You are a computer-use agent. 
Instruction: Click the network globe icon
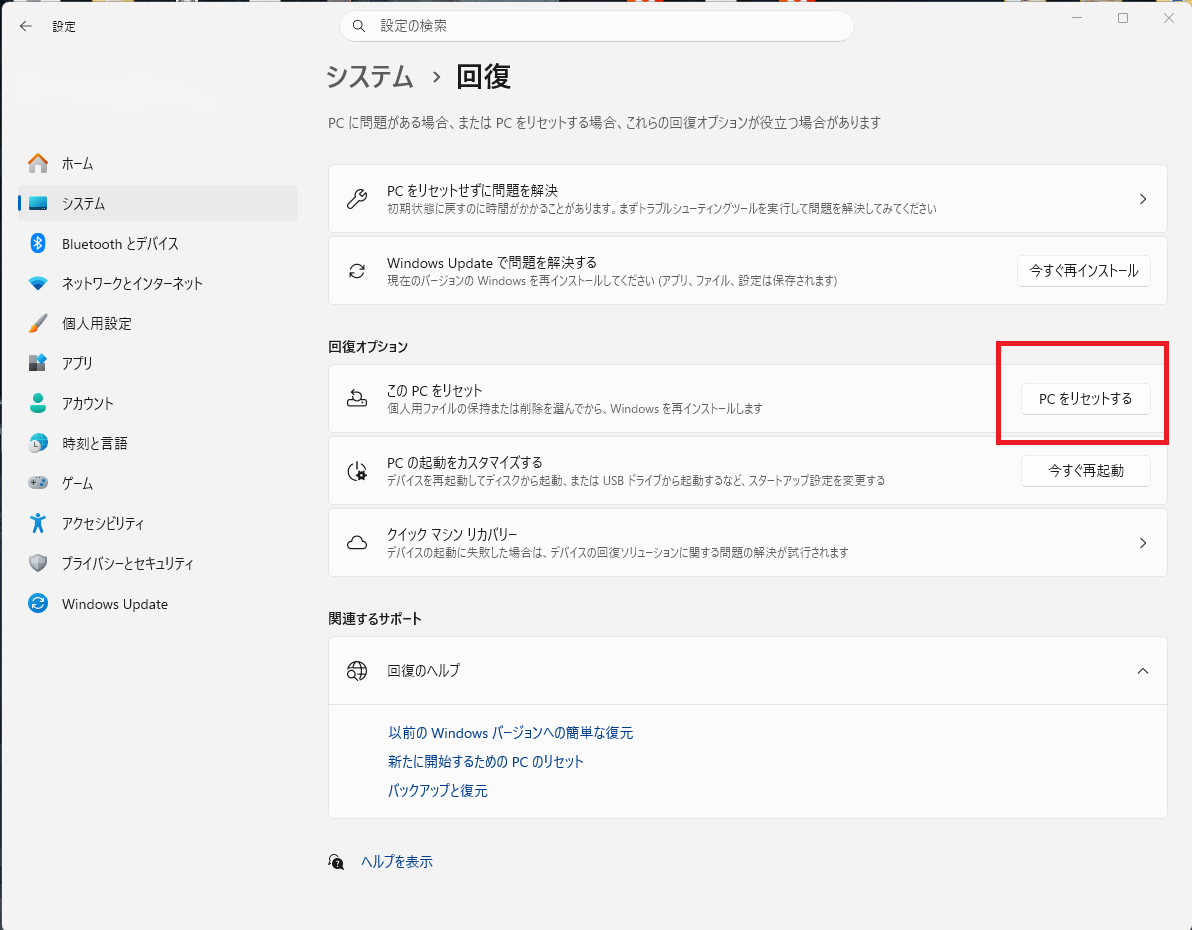[x=38, y=283]
